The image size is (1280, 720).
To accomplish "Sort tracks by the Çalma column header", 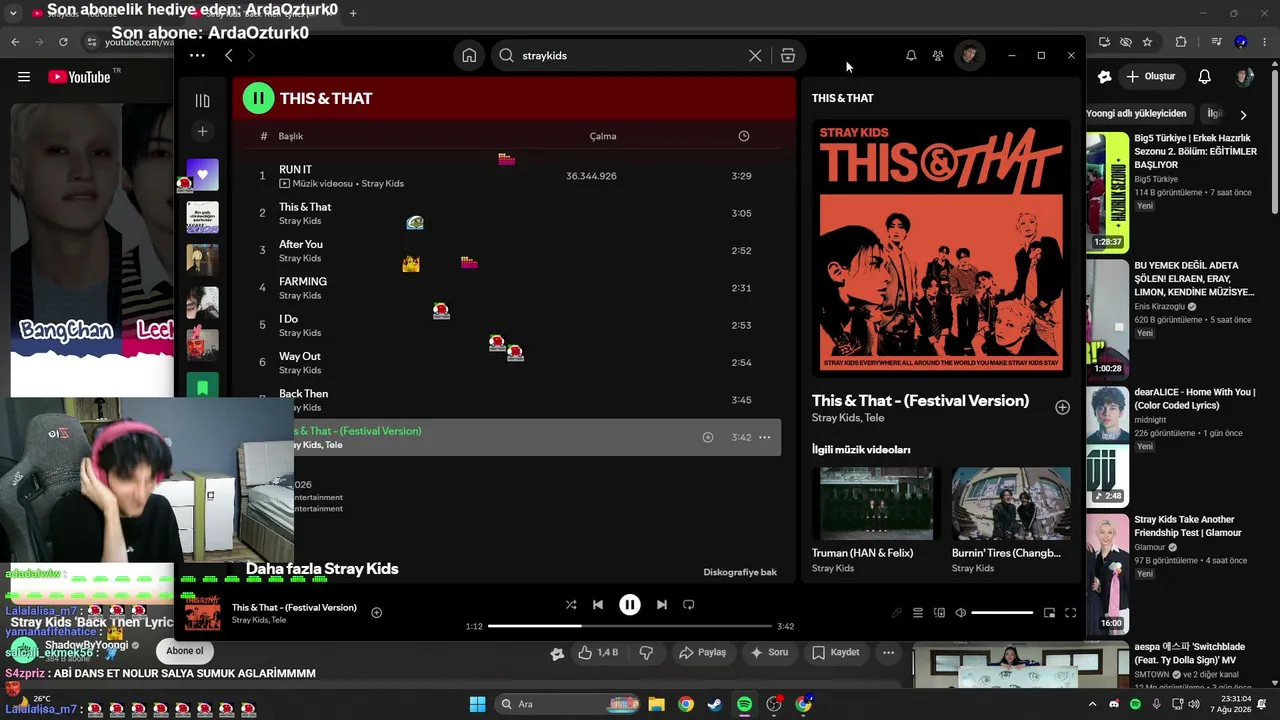I will (x=603, y=136).
